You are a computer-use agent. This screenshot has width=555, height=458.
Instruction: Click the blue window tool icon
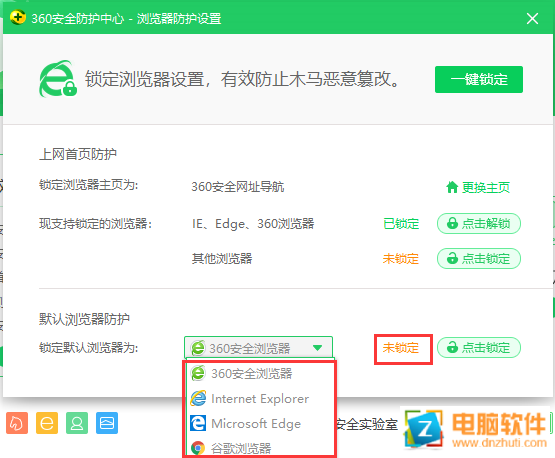107,423
